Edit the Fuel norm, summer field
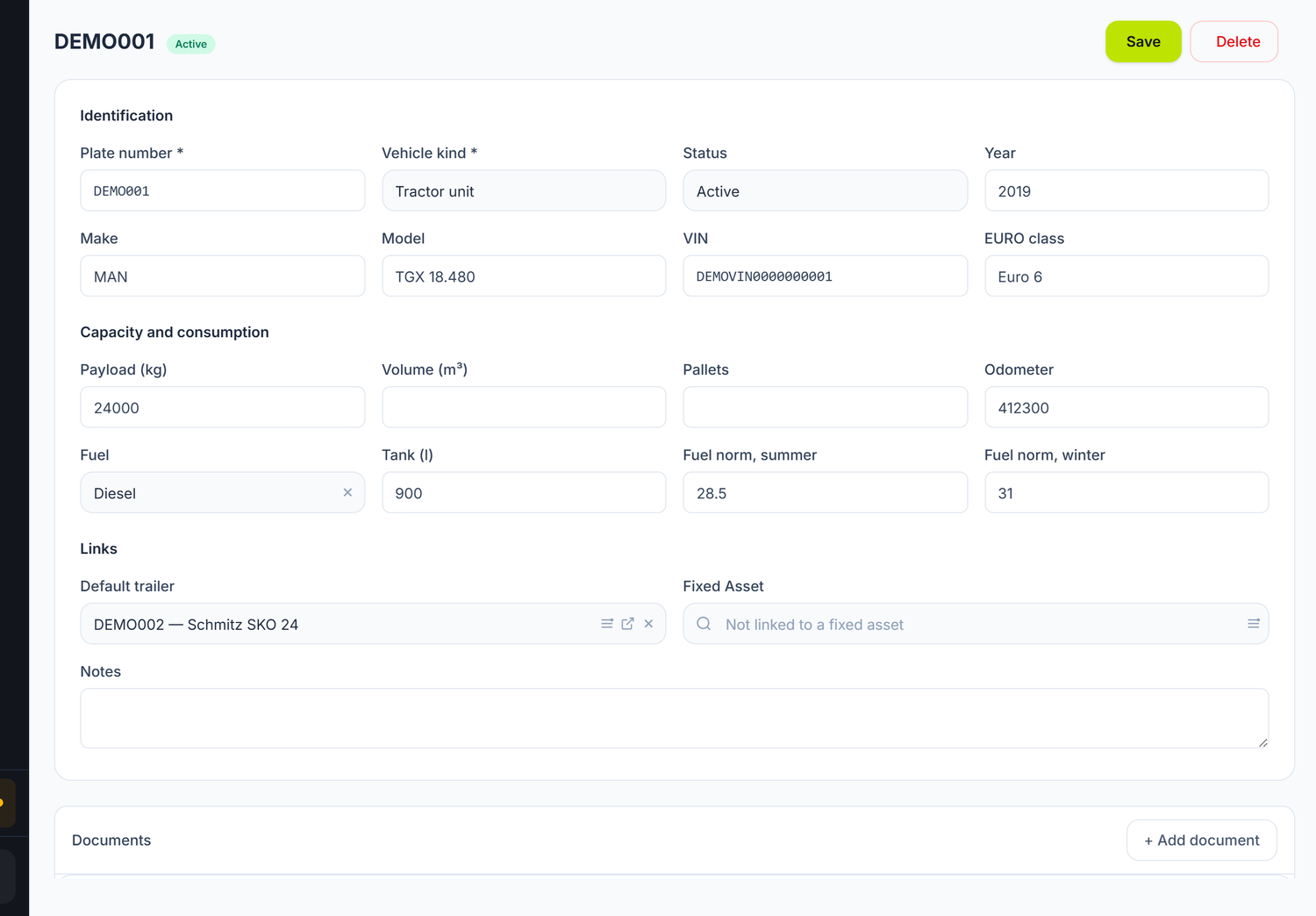 point(825,492)
